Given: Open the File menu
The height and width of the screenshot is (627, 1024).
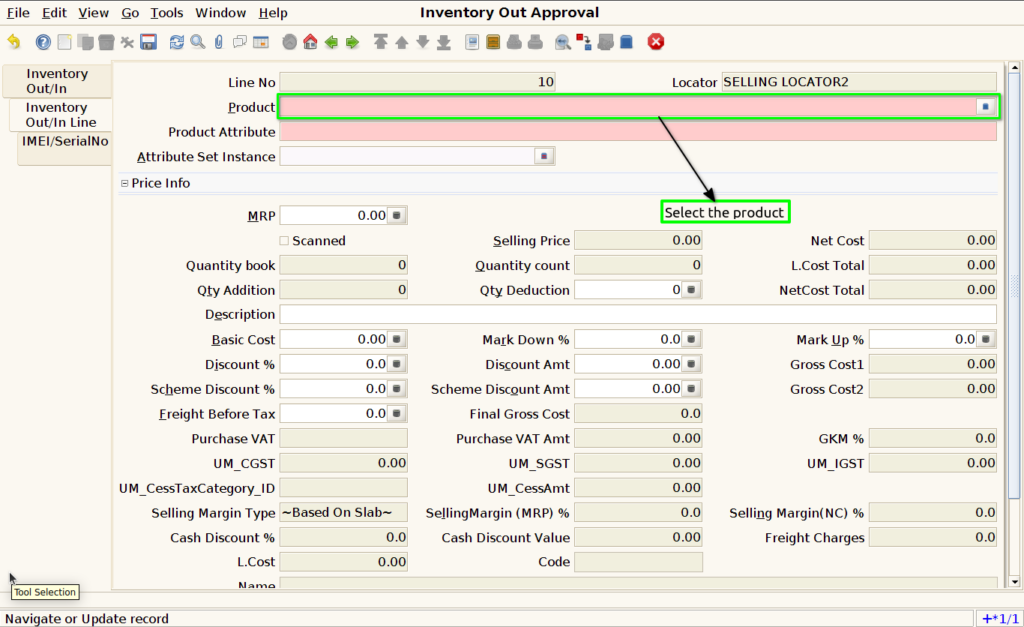Looking at the screenshot, I should point(18,12).
